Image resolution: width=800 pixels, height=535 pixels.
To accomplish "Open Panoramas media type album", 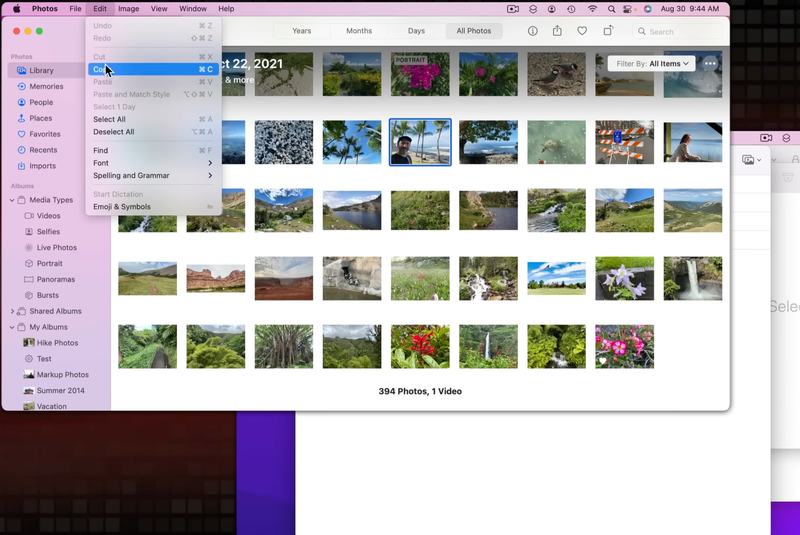I will (x=55, y=279).
